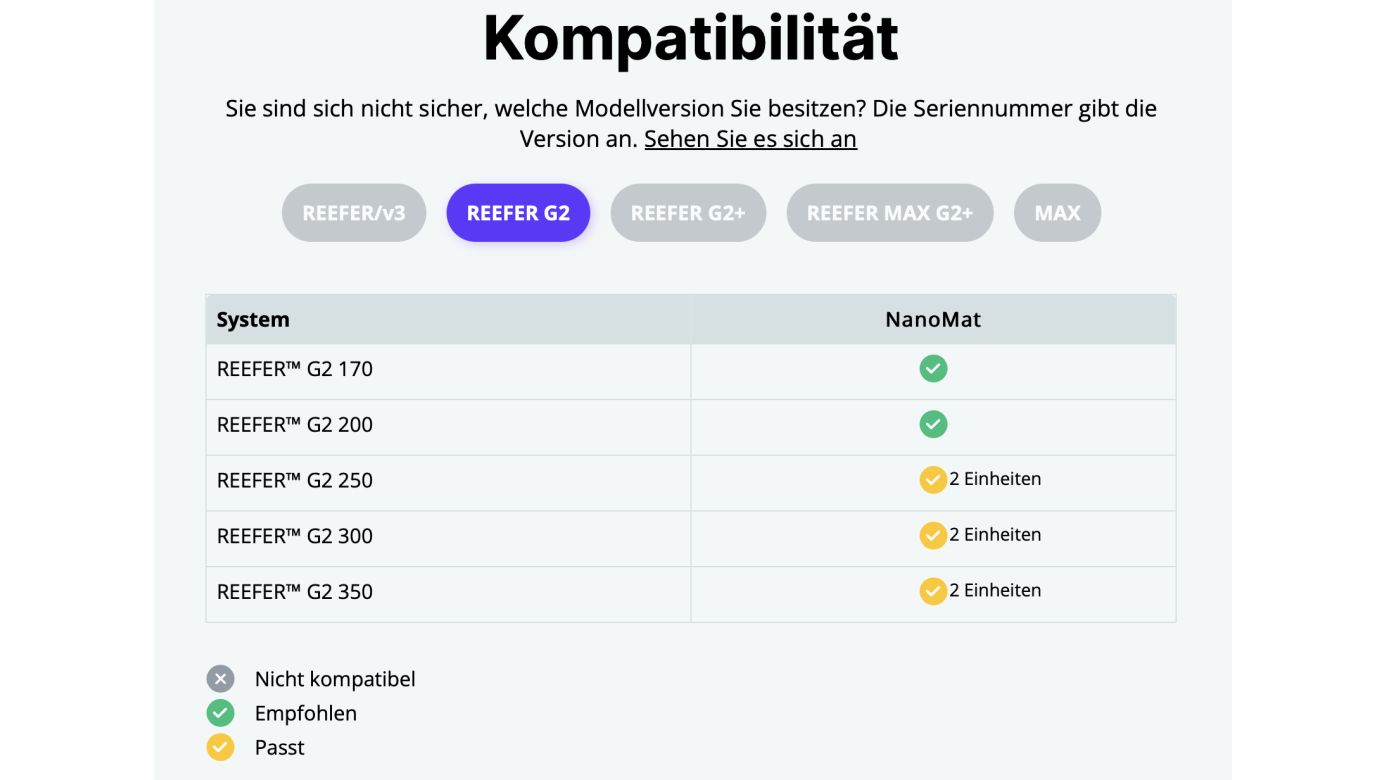The height and width of the screenshot is (780, 1387).
Task: Switch to the MAX tab
Action: tap(1057, 213)
